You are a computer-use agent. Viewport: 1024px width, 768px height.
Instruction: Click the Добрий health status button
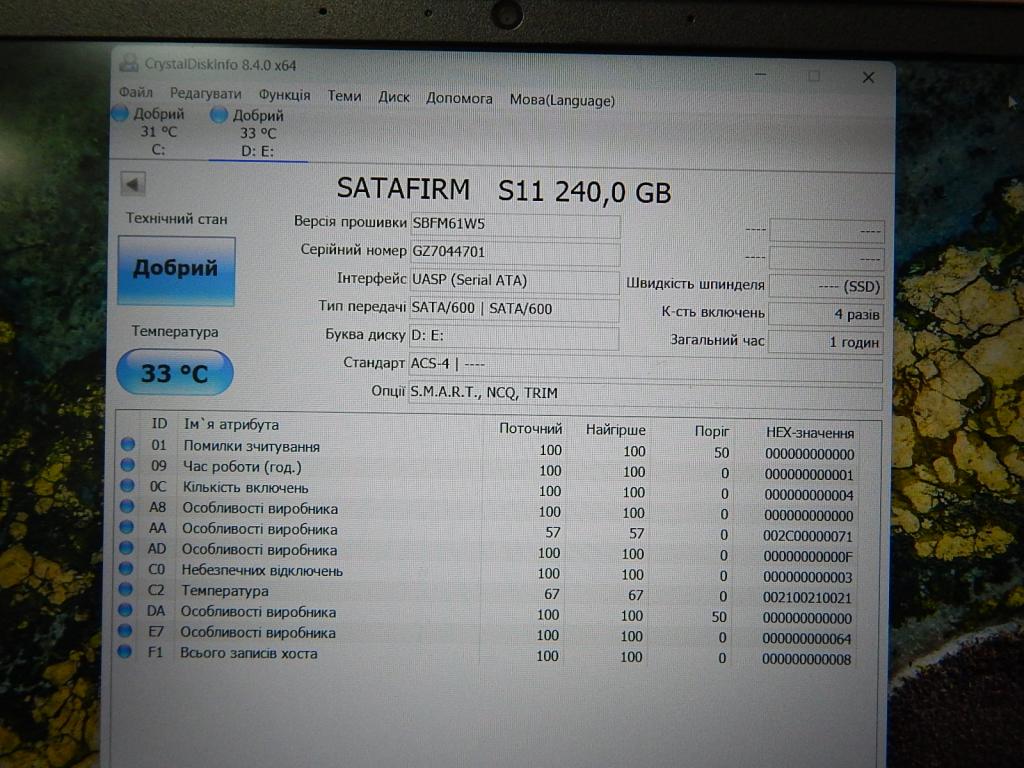pos(176,270)
